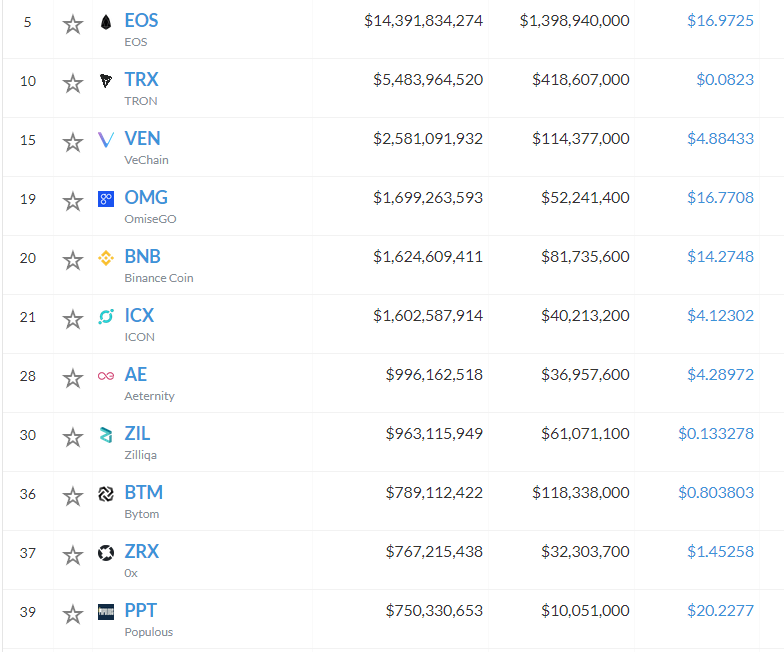The image size is (784, 652).
Task: Select TRX market cap $5,483,964,520
Action: 428,80
